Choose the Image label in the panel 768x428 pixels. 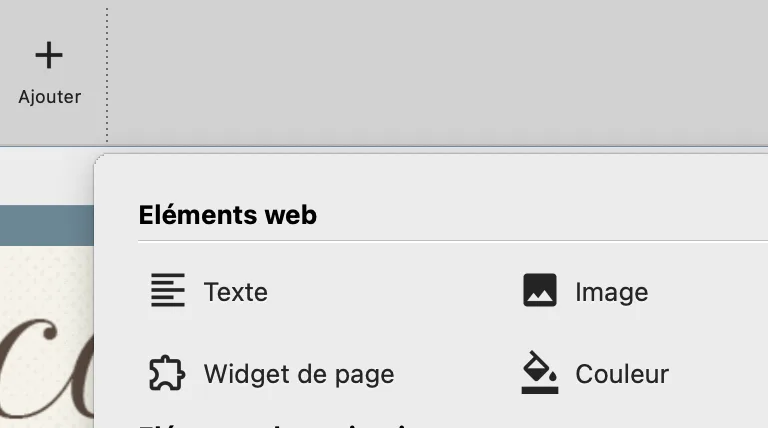611,292
